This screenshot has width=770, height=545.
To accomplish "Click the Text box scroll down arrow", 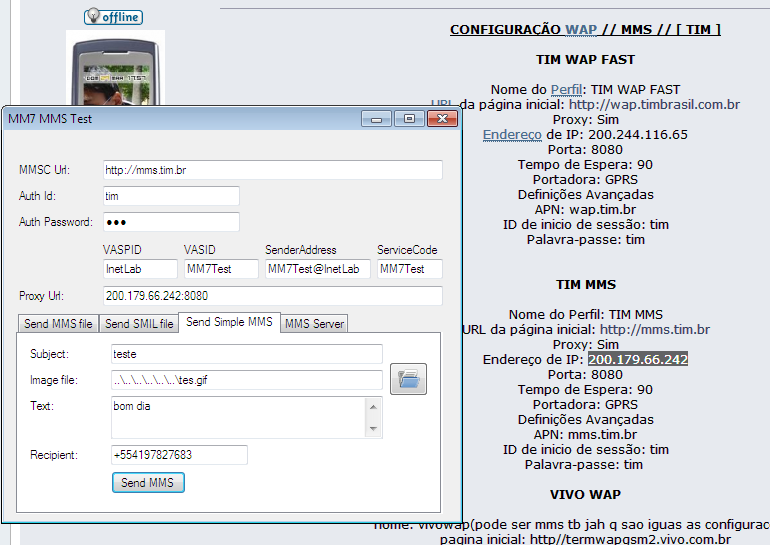I will (373, 429).
